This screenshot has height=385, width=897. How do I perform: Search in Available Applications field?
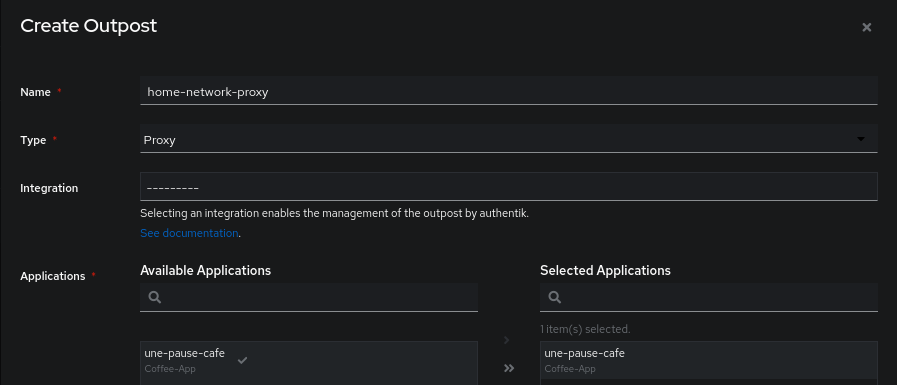(308, 297)
